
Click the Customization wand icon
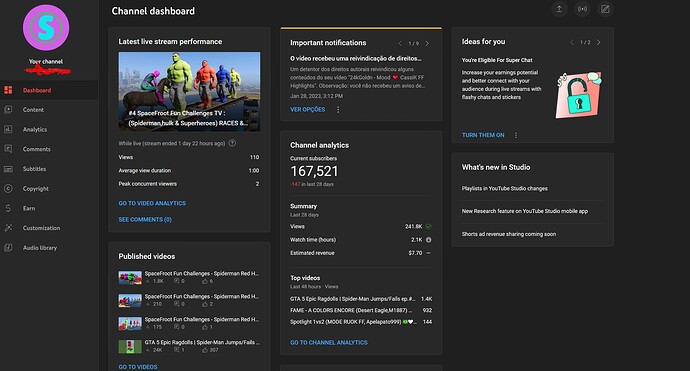coord(8,228)
